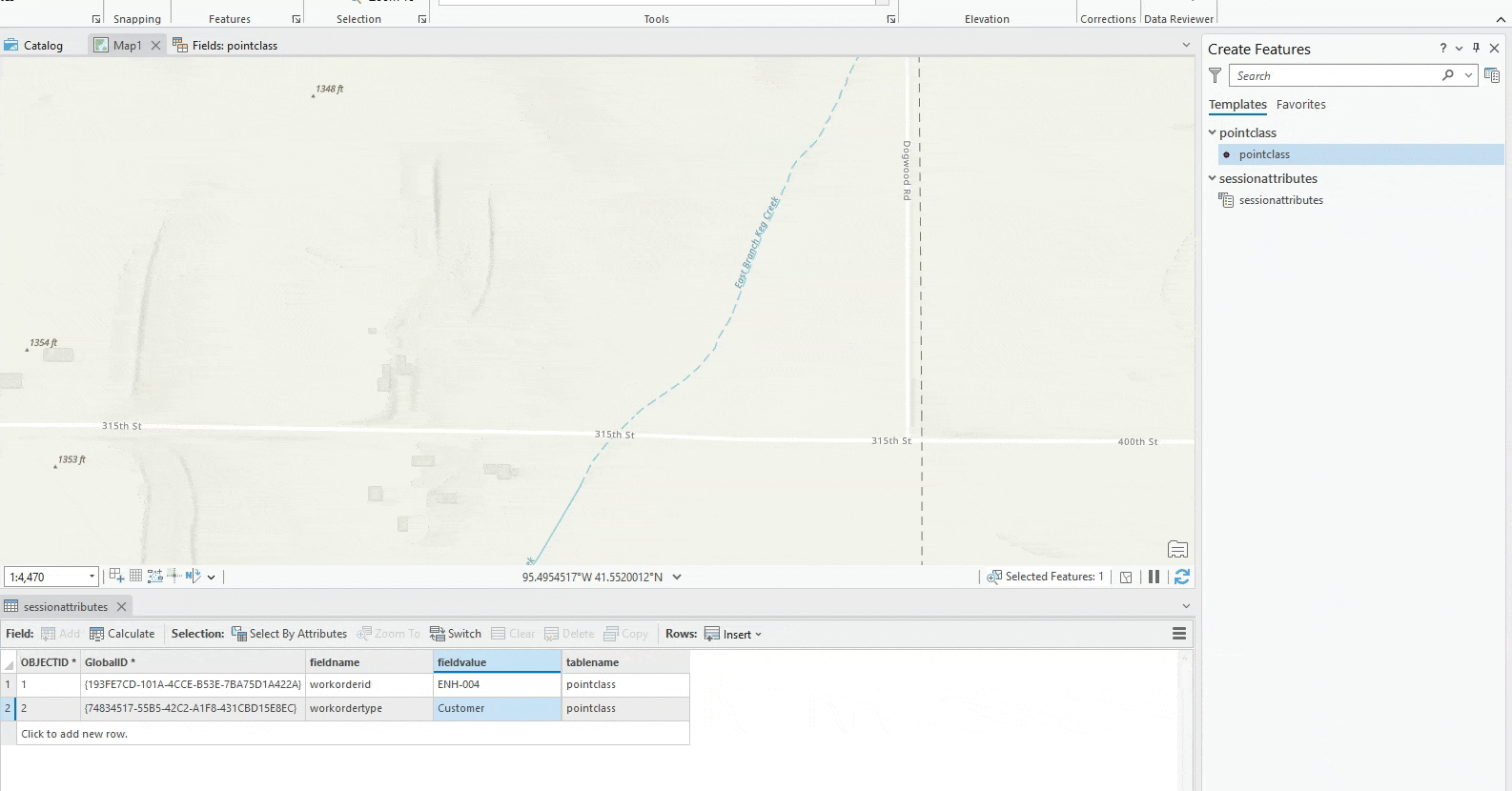
Task: Click Zoom To in table toolbar
Action: click(388, 634)
